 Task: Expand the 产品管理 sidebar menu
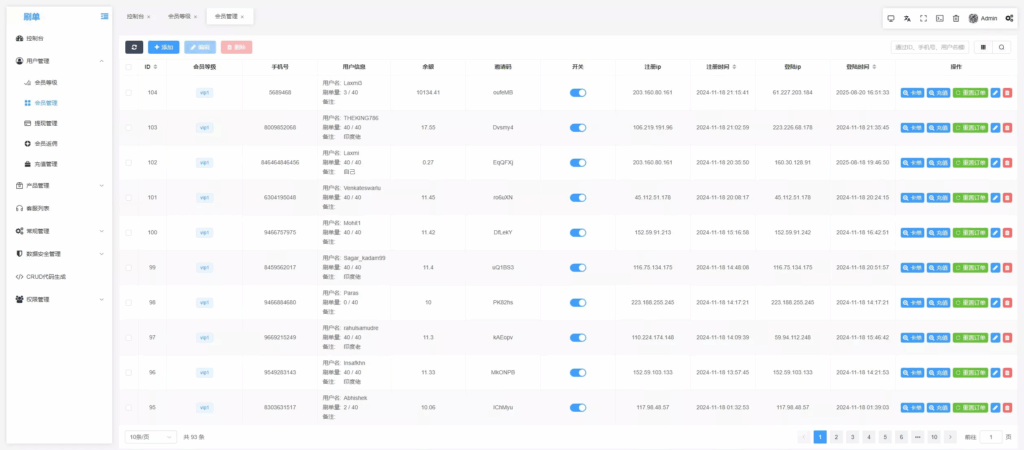coord(60,185)
